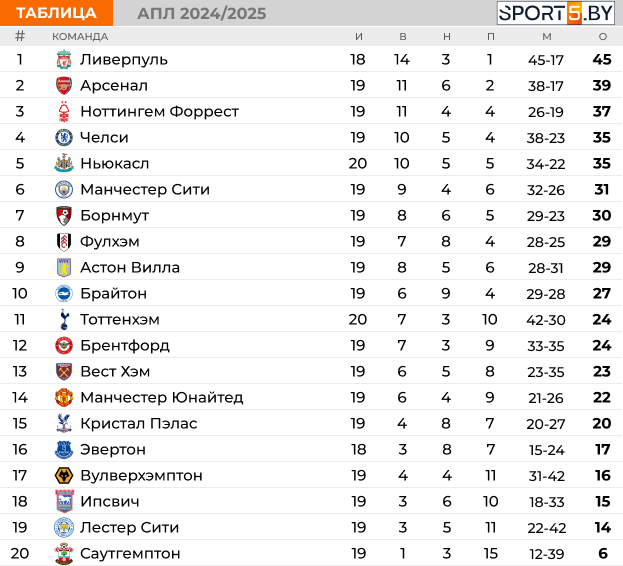The image size is (623, 566).
Task: Open the Кристал Пэлас team name
Action: pos(139,423)
